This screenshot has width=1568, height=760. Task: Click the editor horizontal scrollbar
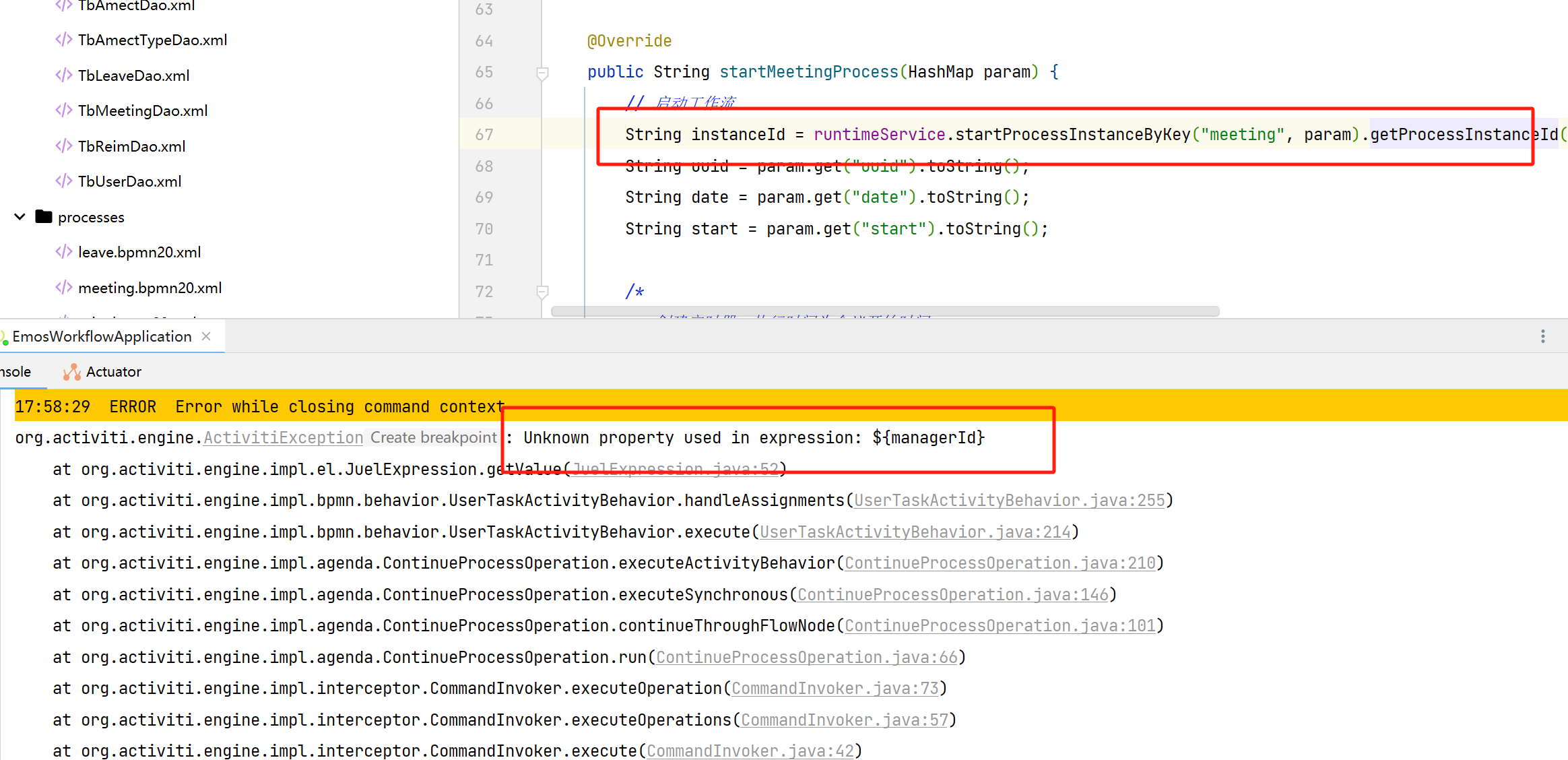tap(885, 311)
